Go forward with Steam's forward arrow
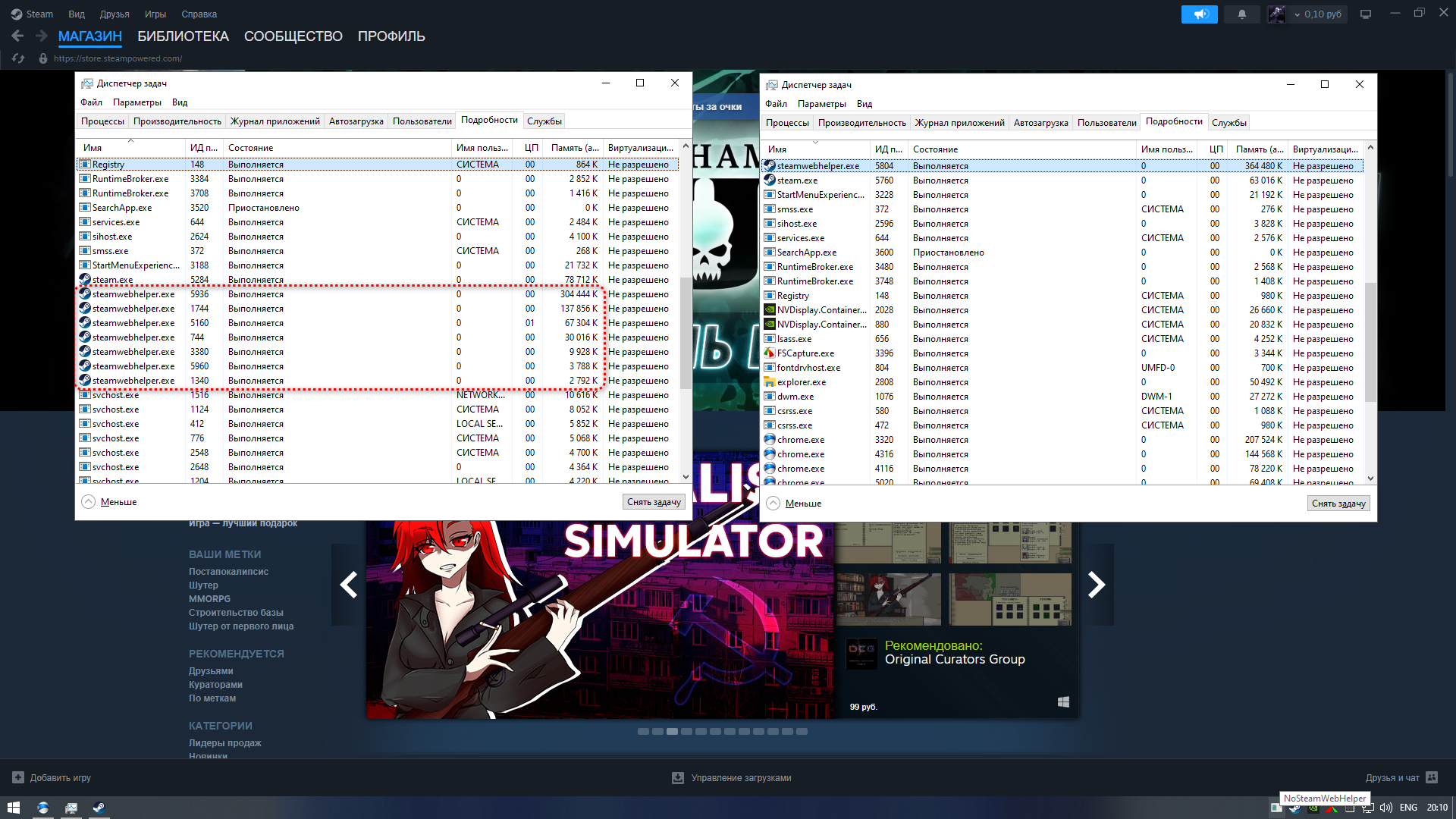The height and width of the screenshot is (819, 1456). pyautogui.click(x=42, y=36)
